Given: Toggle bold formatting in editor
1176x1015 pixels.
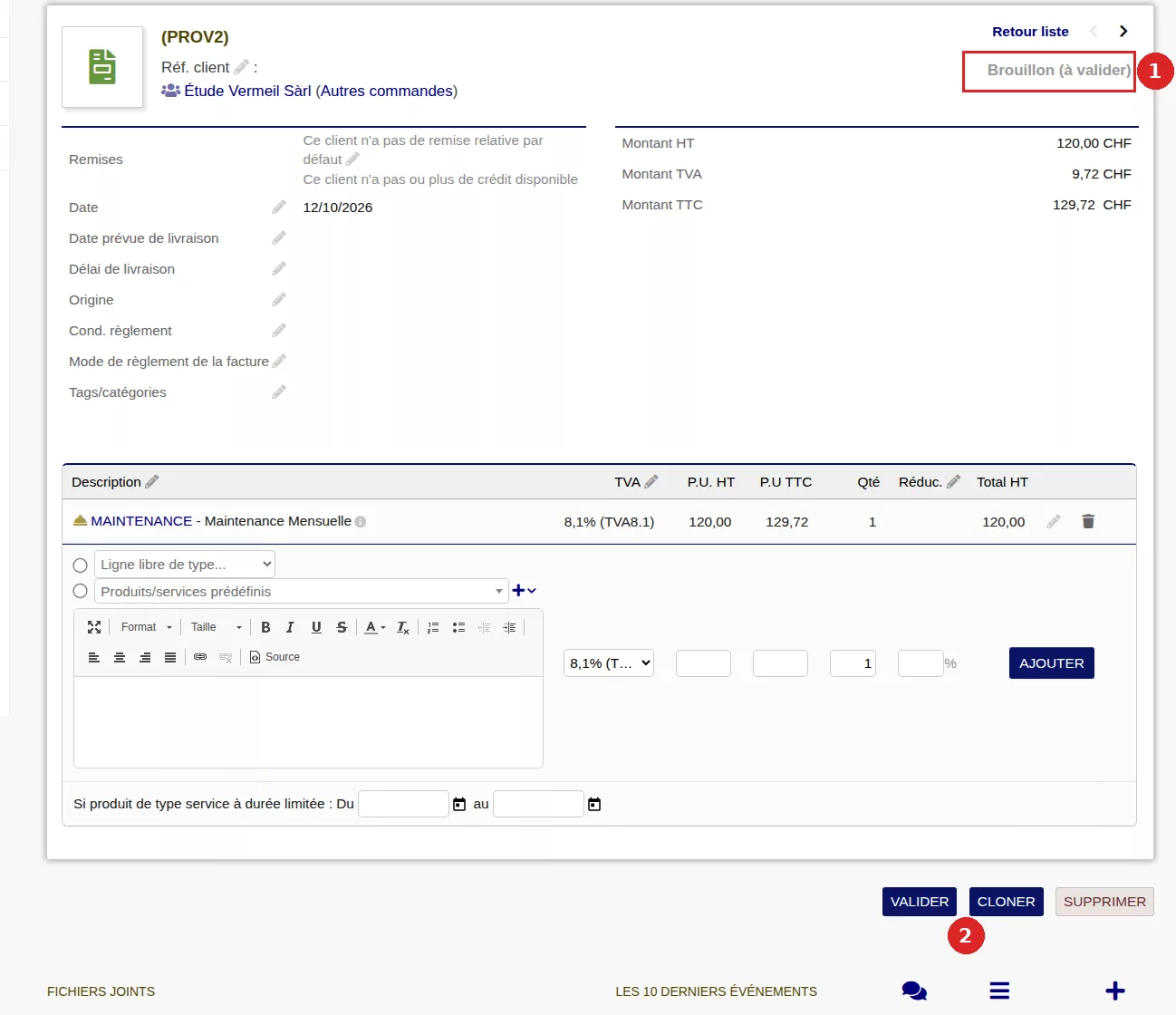Looking at the screenshot, I should [265, 627].
